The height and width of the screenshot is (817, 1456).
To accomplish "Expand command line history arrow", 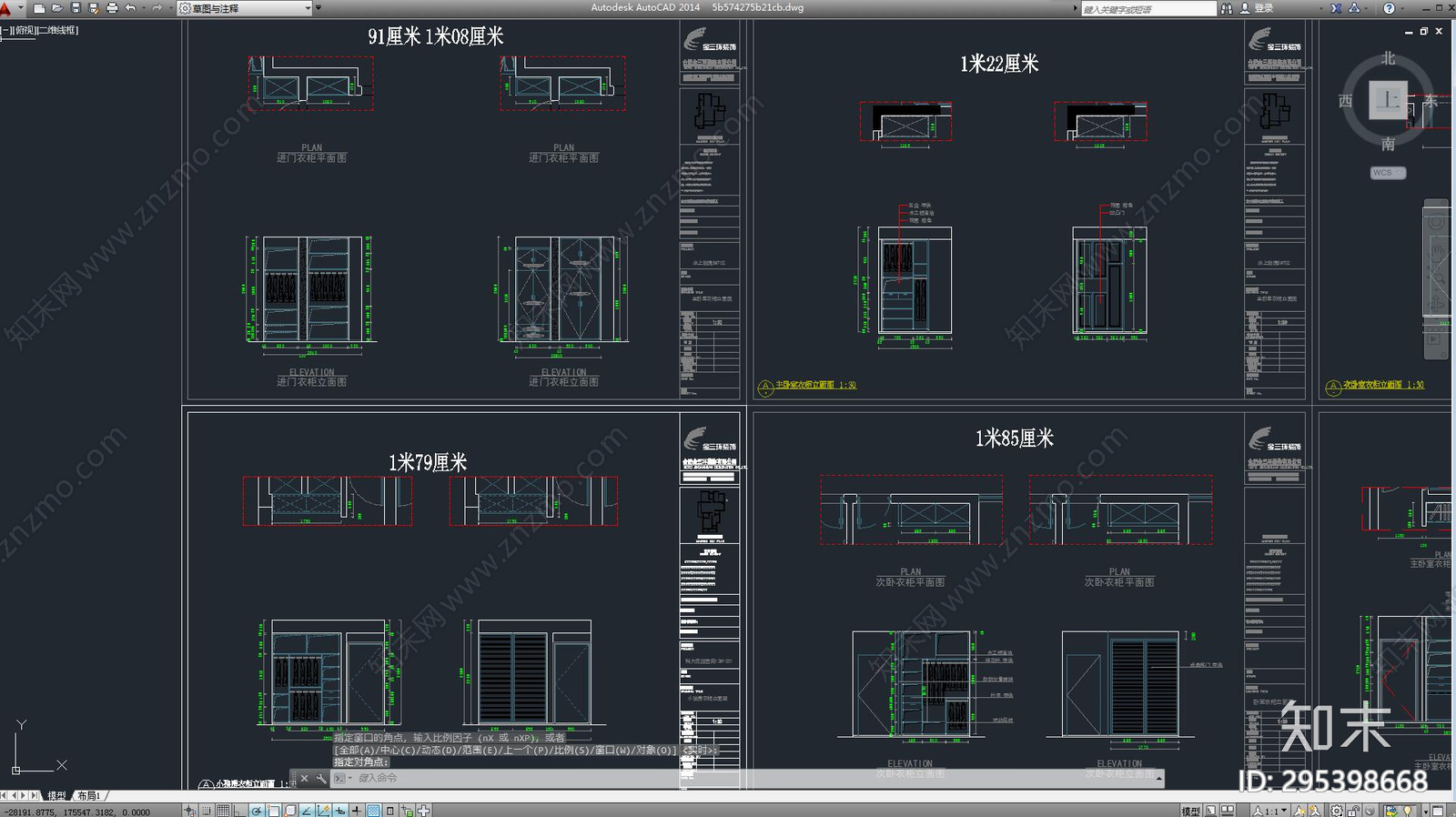I will coord(1158,779).
